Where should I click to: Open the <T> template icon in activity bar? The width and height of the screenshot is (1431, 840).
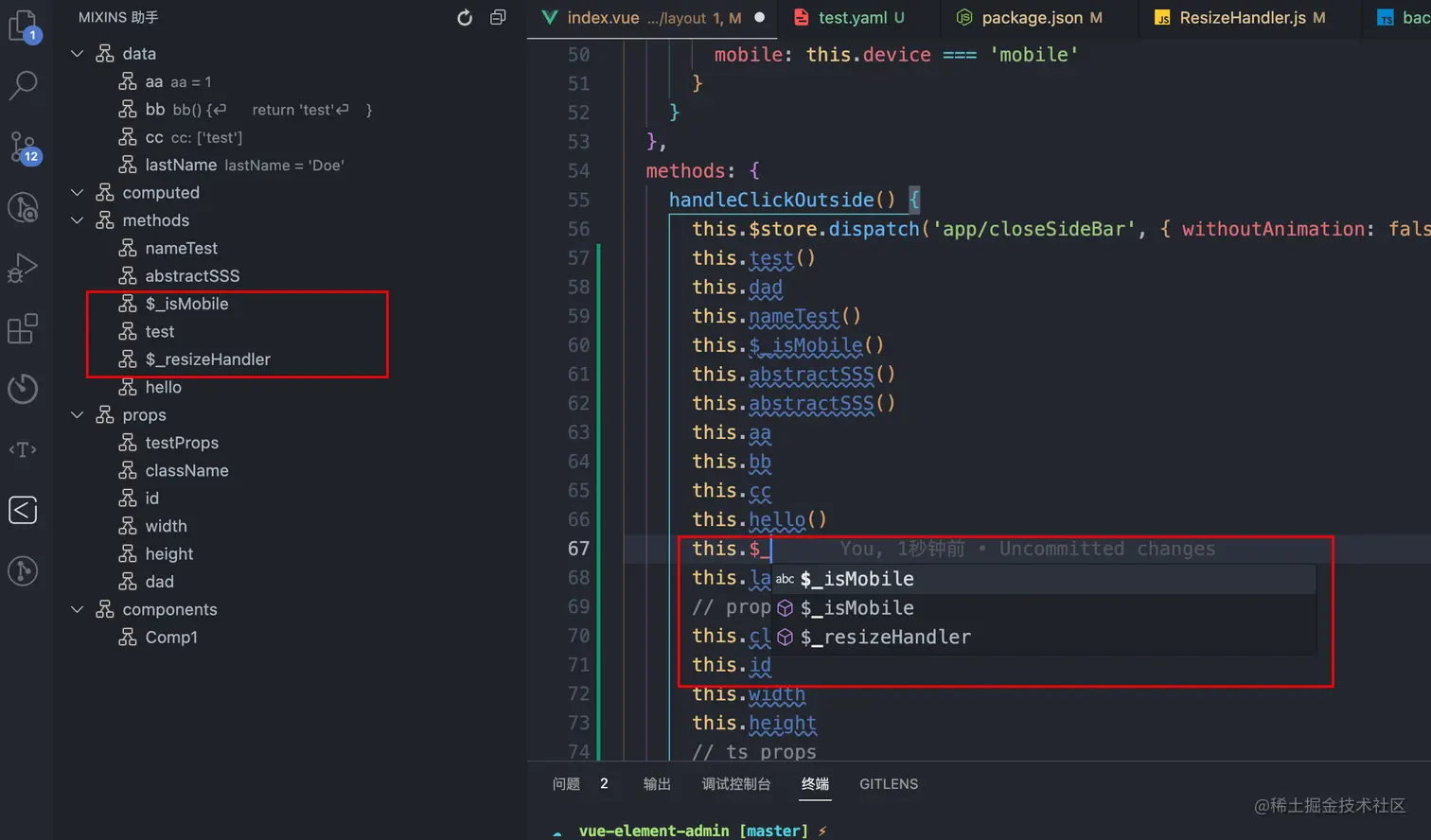point(23,449)
